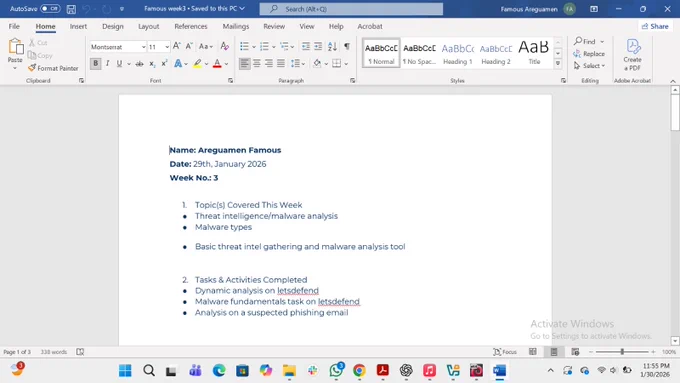Open multilevel list icon

(x=284, y=46)
